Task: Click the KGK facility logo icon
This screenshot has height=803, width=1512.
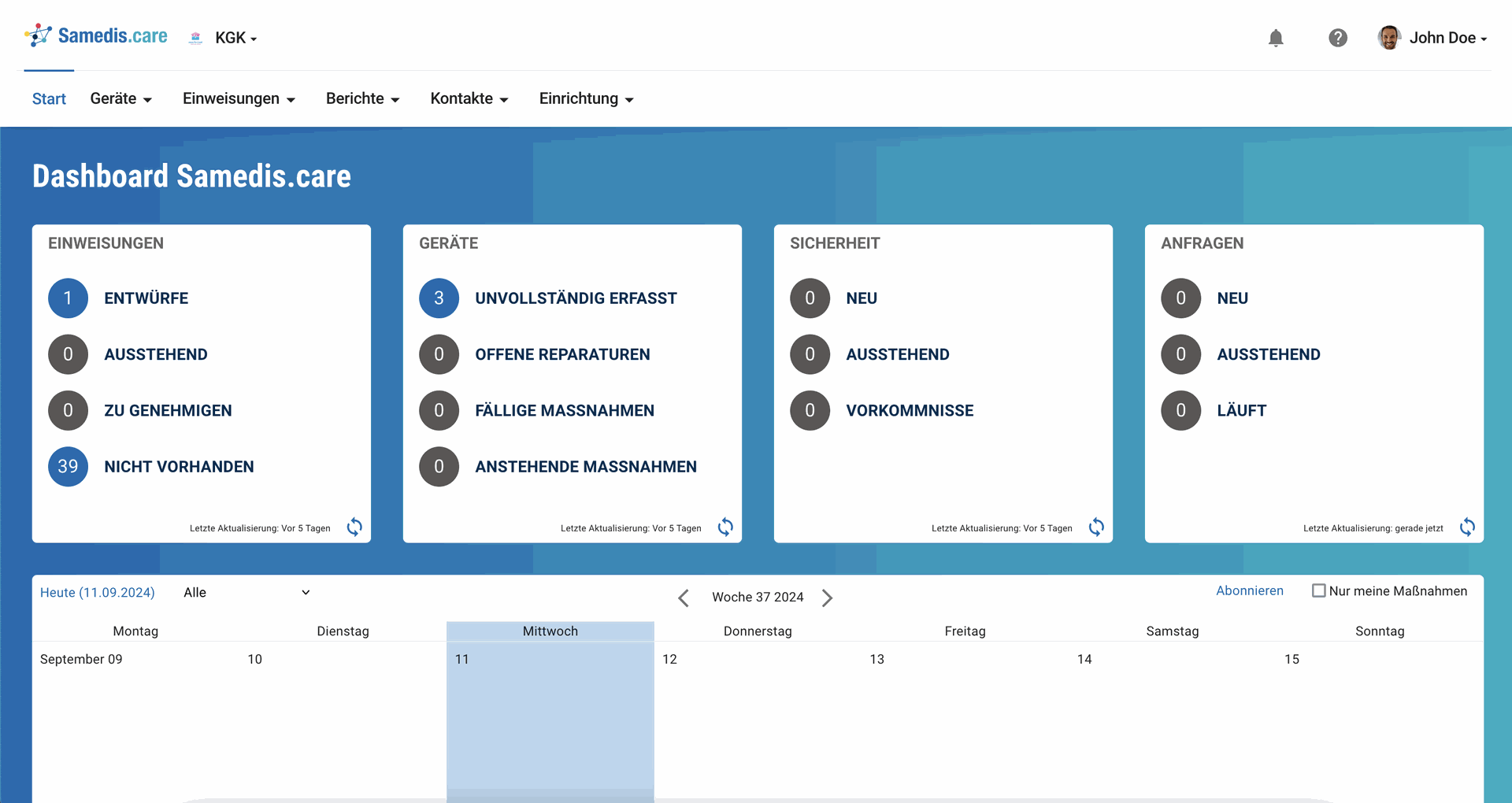Action: (x=196, y=38)
